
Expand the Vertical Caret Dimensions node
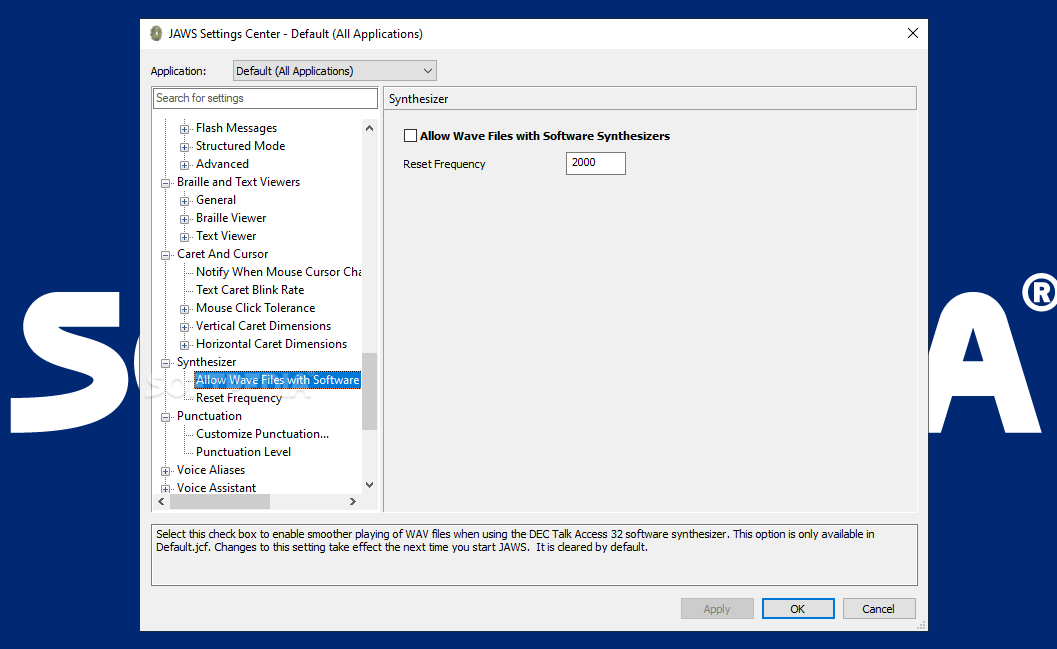pyautogui.click(x=184, y=327)
